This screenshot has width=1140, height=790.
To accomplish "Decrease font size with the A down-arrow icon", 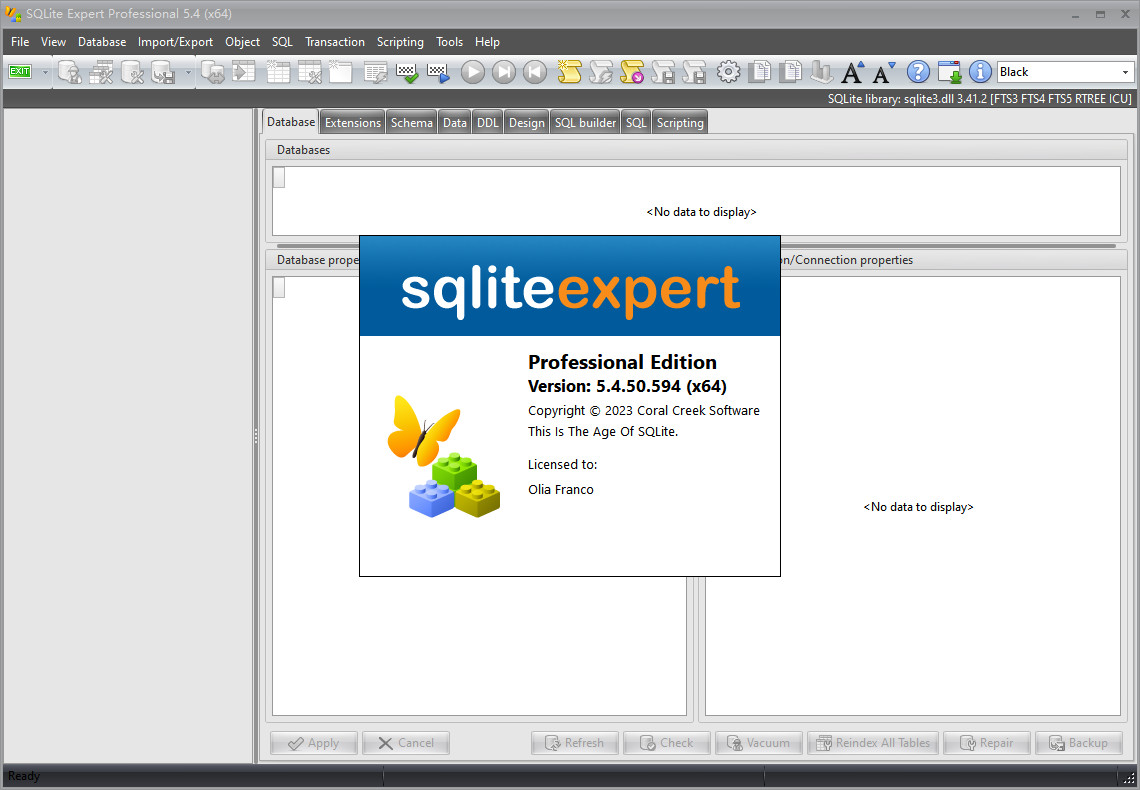I will tap(884, 72).
